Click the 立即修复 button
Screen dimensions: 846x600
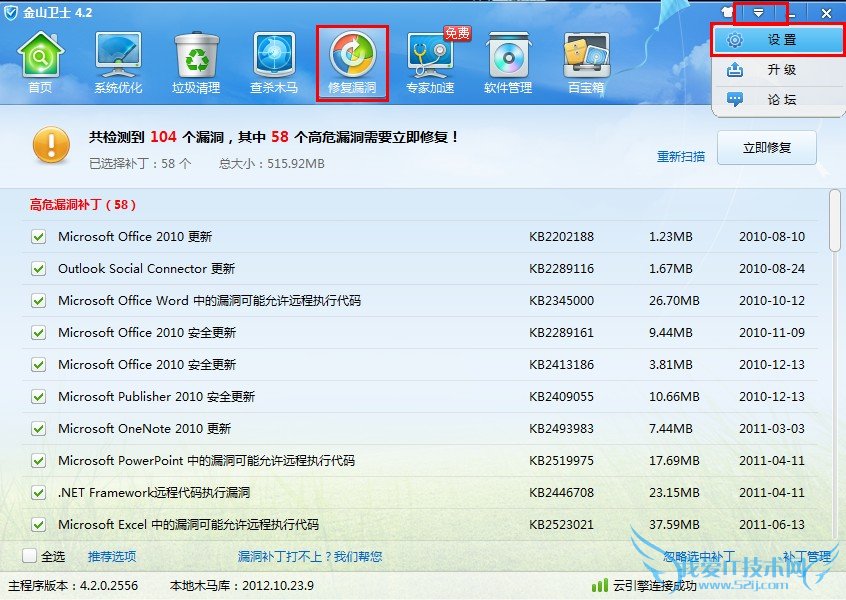(766, 147)
